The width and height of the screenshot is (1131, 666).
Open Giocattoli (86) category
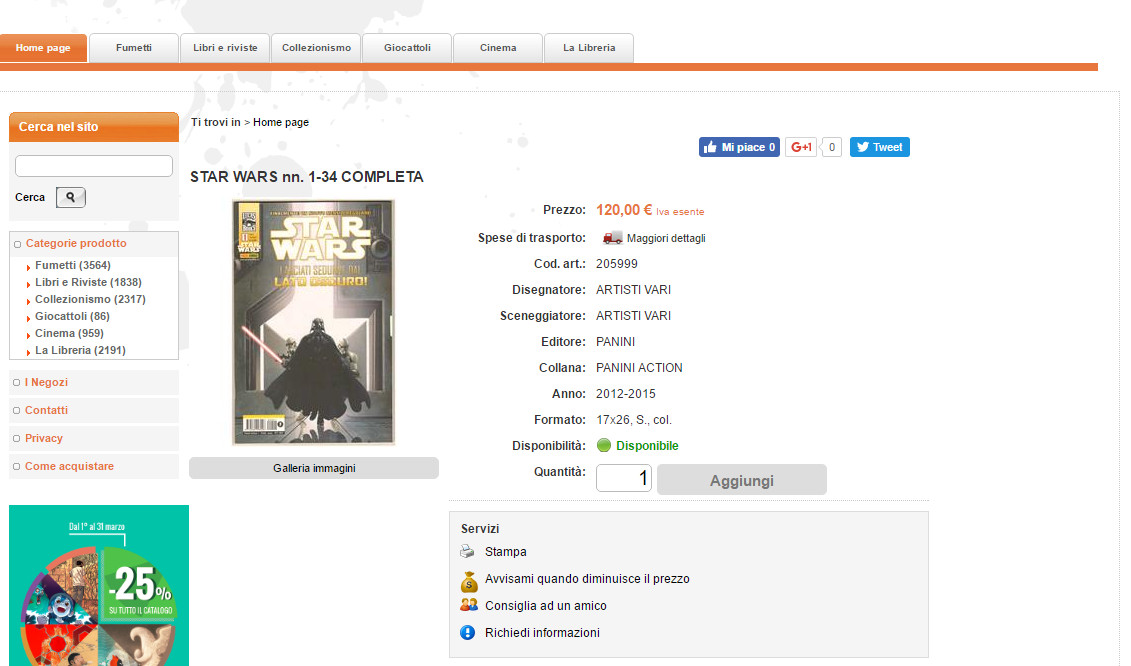tap(72, 316)
